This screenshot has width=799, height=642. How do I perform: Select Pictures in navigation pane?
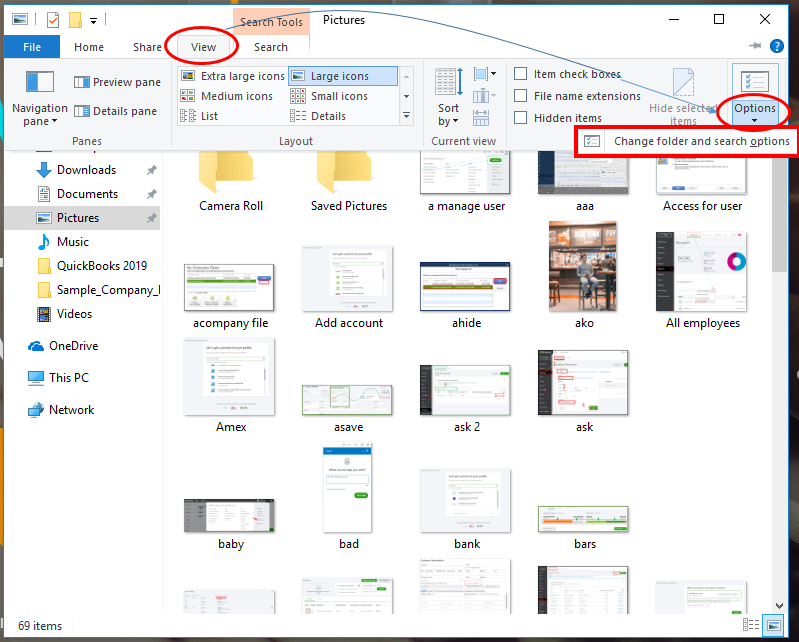coord(83,218)
